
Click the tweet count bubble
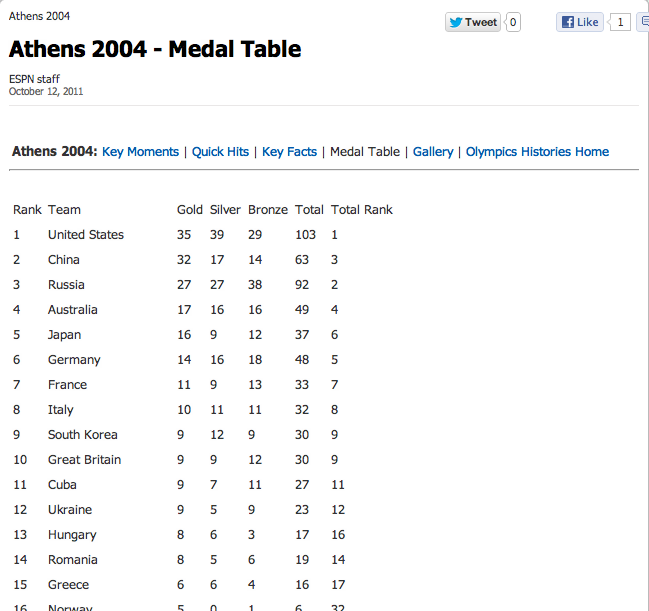513,22
